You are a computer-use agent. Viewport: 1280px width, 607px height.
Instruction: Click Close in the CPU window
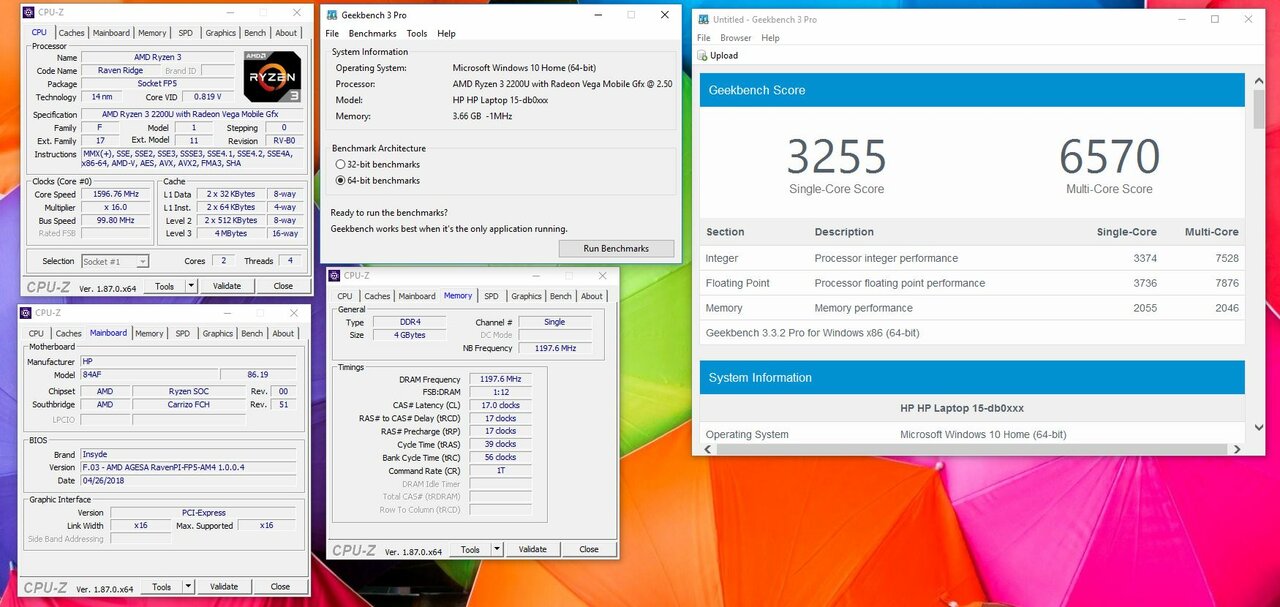[x=284, y=286]
